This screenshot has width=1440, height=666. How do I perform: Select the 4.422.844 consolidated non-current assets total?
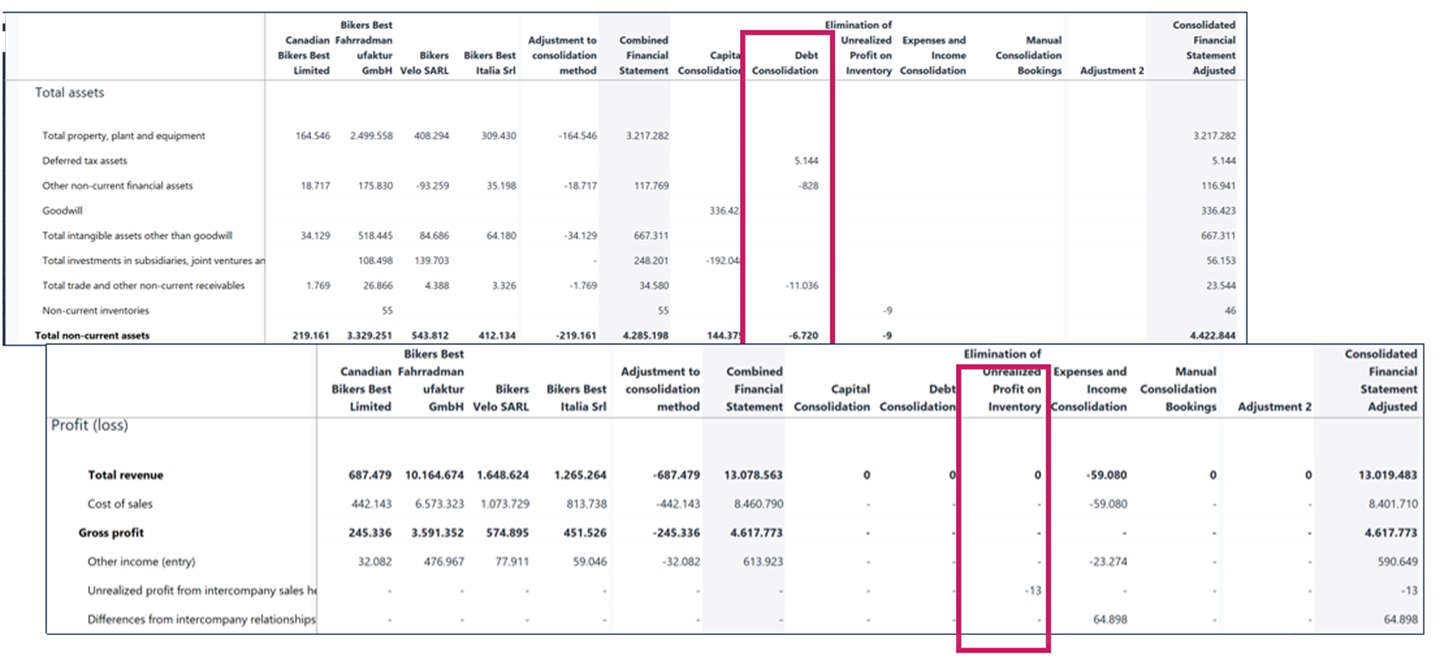(x=1207, y=336)
